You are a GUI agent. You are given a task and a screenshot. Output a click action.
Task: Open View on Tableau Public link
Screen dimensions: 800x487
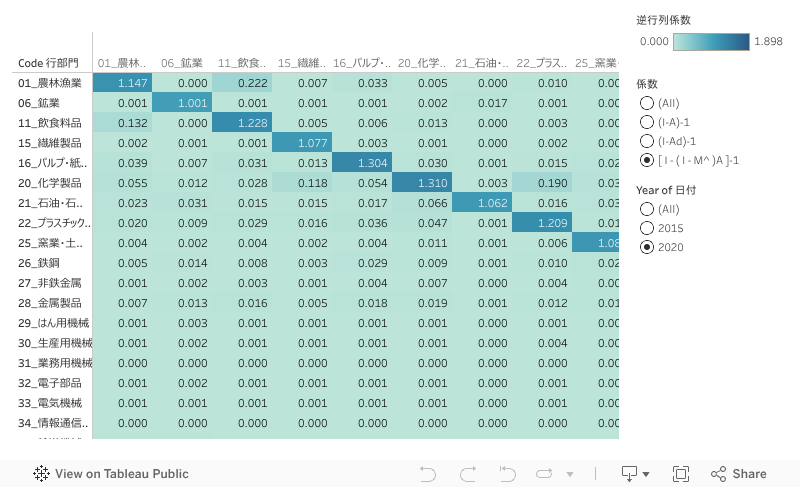(x=121, y=474)
